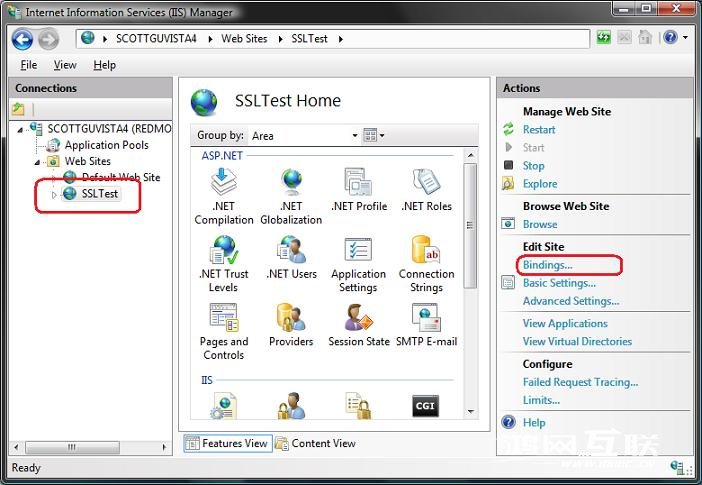Expand the breadcrumb arrow after SCOTTGUVISTA4
This screenshot has height=485, width=702.
[x=210, y=39]
